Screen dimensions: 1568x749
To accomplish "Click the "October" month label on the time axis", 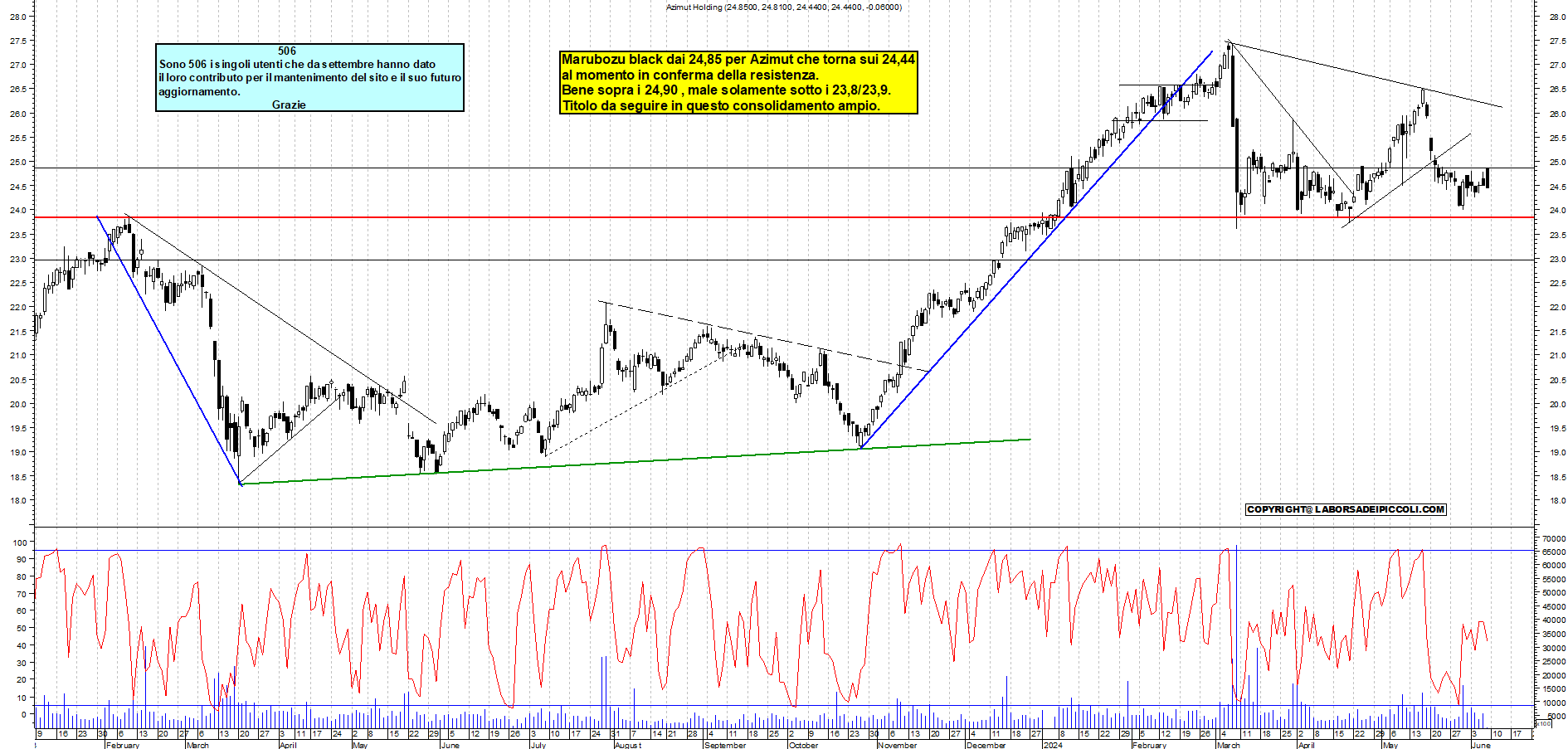I will point(803,745).
